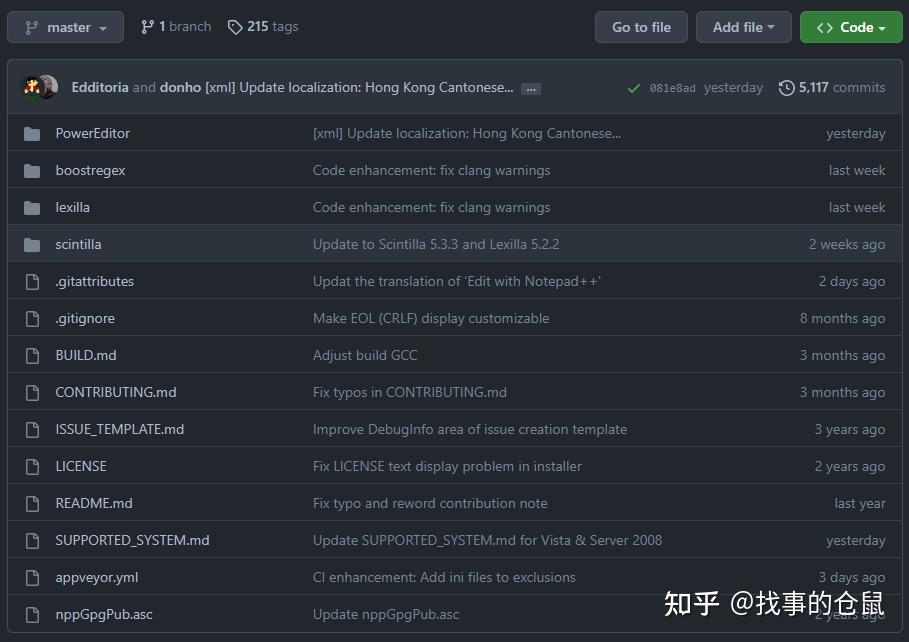Expand the Add file dropdown
The image size is (909, 642).
click(744, 27)
